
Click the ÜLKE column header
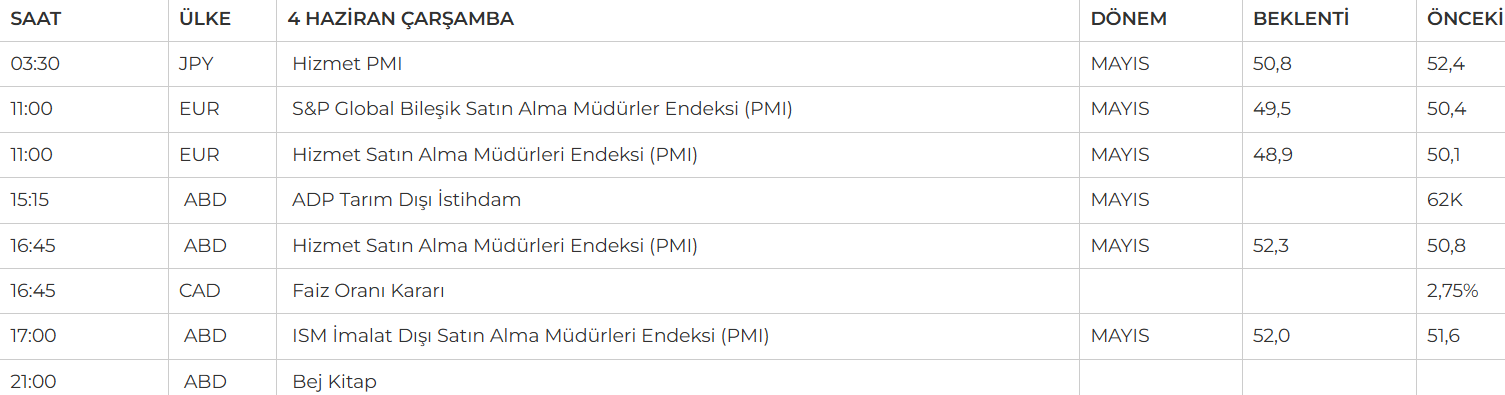pyautogui.click(x=203, y=19)
